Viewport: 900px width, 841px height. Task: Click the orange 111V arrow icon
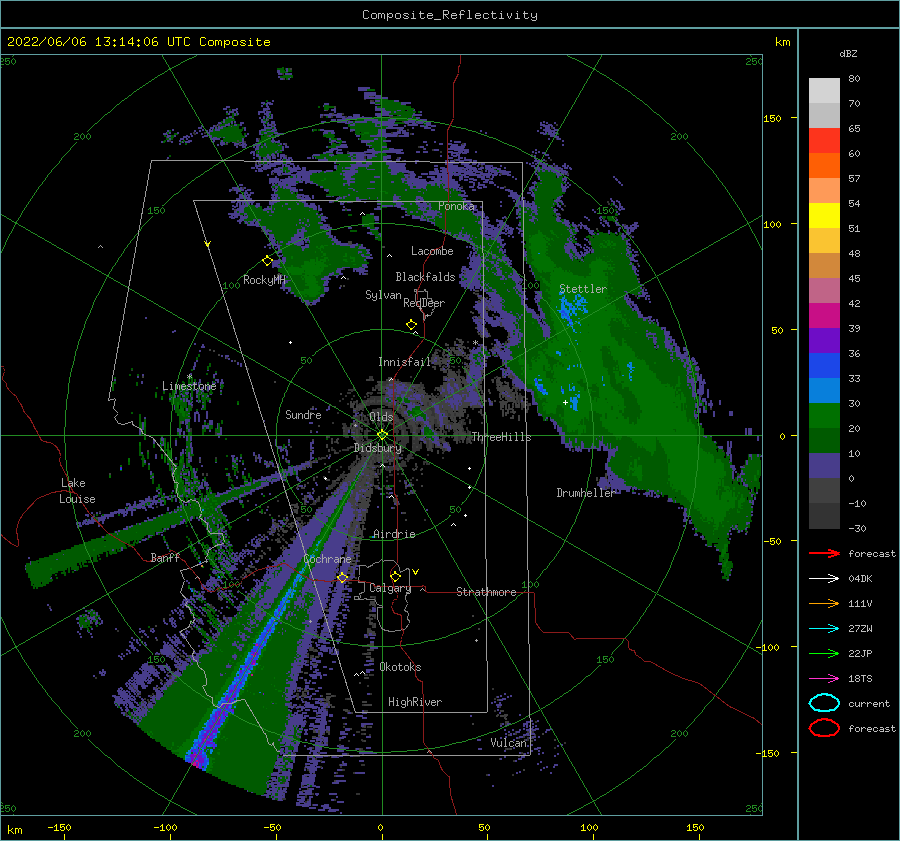[x=824, y=603]
